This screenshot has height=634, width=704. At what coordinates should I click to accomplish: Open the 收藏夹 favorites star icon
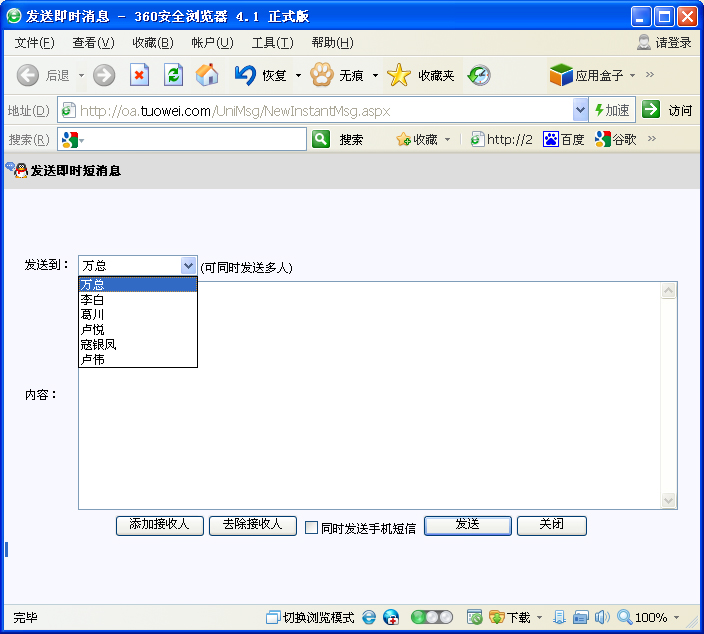400,75
